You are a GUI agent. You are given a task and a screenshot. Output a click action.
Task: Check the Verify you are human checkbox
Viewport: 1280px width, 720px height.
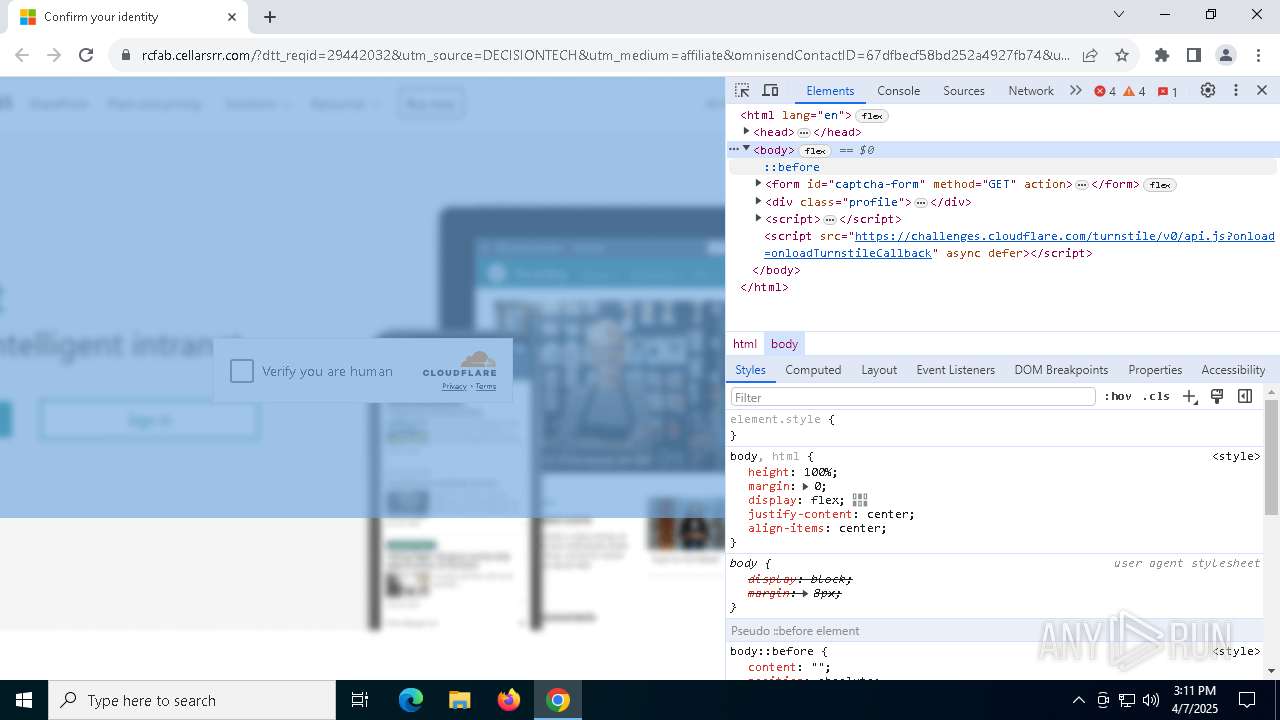pos(241,371)
